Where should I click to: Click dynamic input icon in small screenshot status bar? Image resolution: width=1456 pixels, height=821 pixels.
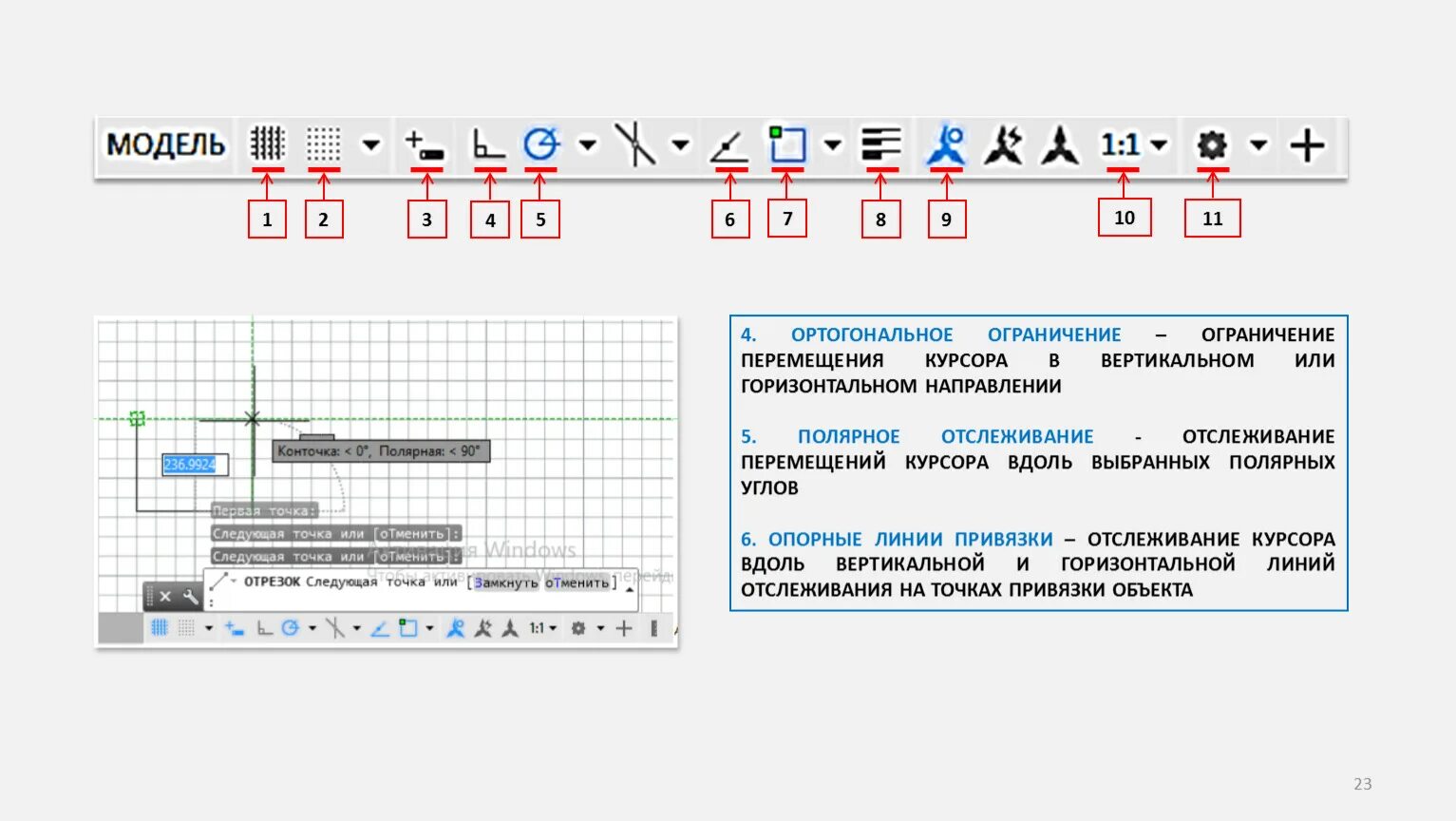pyautogui.click(x=234, y=628)
